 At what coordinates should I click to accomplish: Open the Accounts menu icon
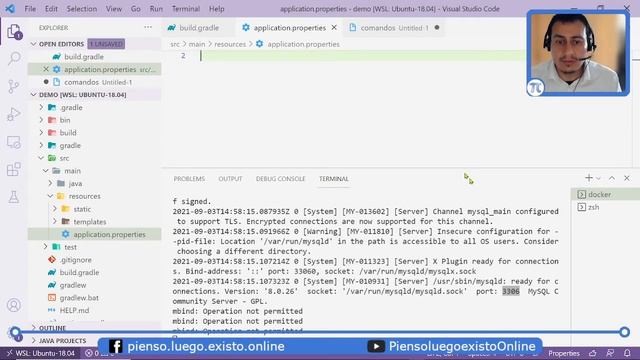[x=14, y=305]
